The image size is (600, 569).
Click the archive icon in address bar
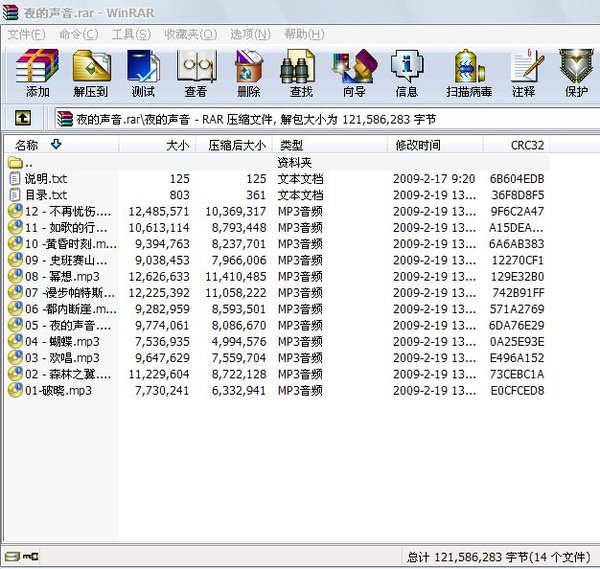coord(65,119)
